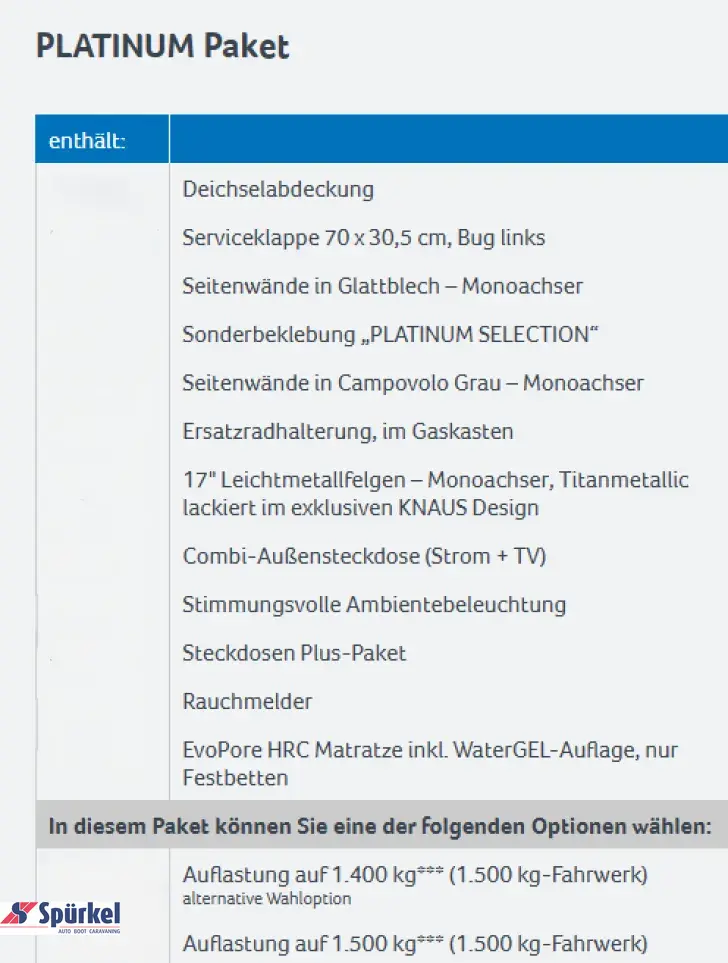The image size is (728, 963).
Task: Click the options selection header bar
Action: [x=382, y=825]
